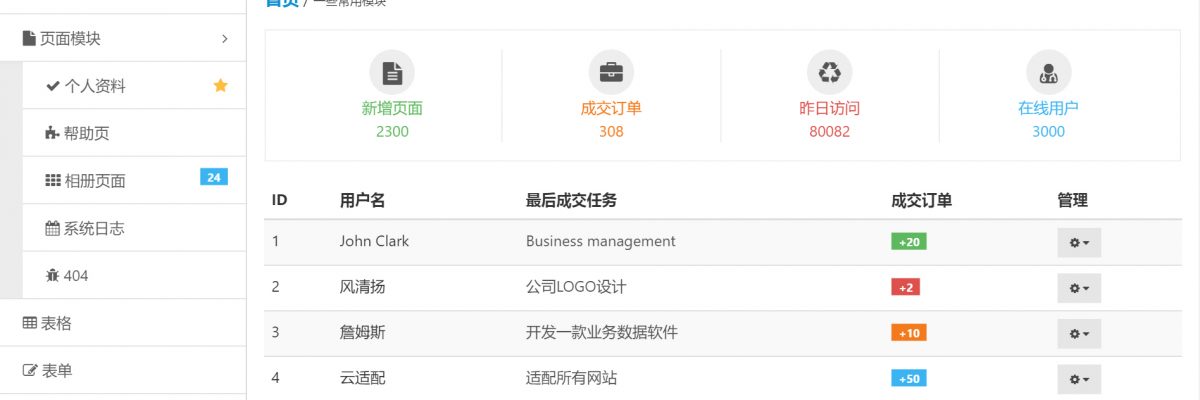1200x400 pixels.
Task: Click the gold star beside 个人资料
Action: click(220, 86)
